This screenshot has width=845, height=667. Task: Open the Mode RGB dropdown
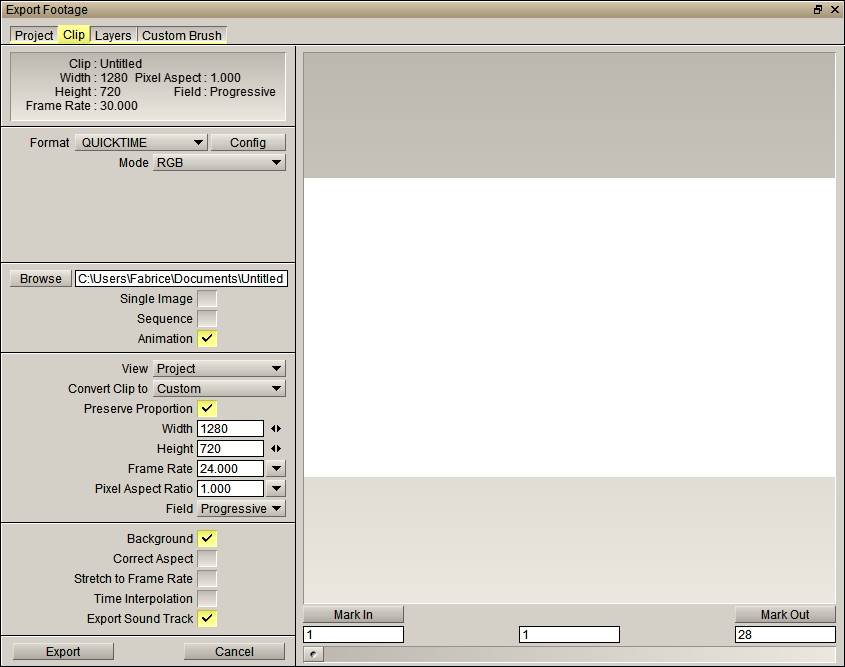point(219,163)
